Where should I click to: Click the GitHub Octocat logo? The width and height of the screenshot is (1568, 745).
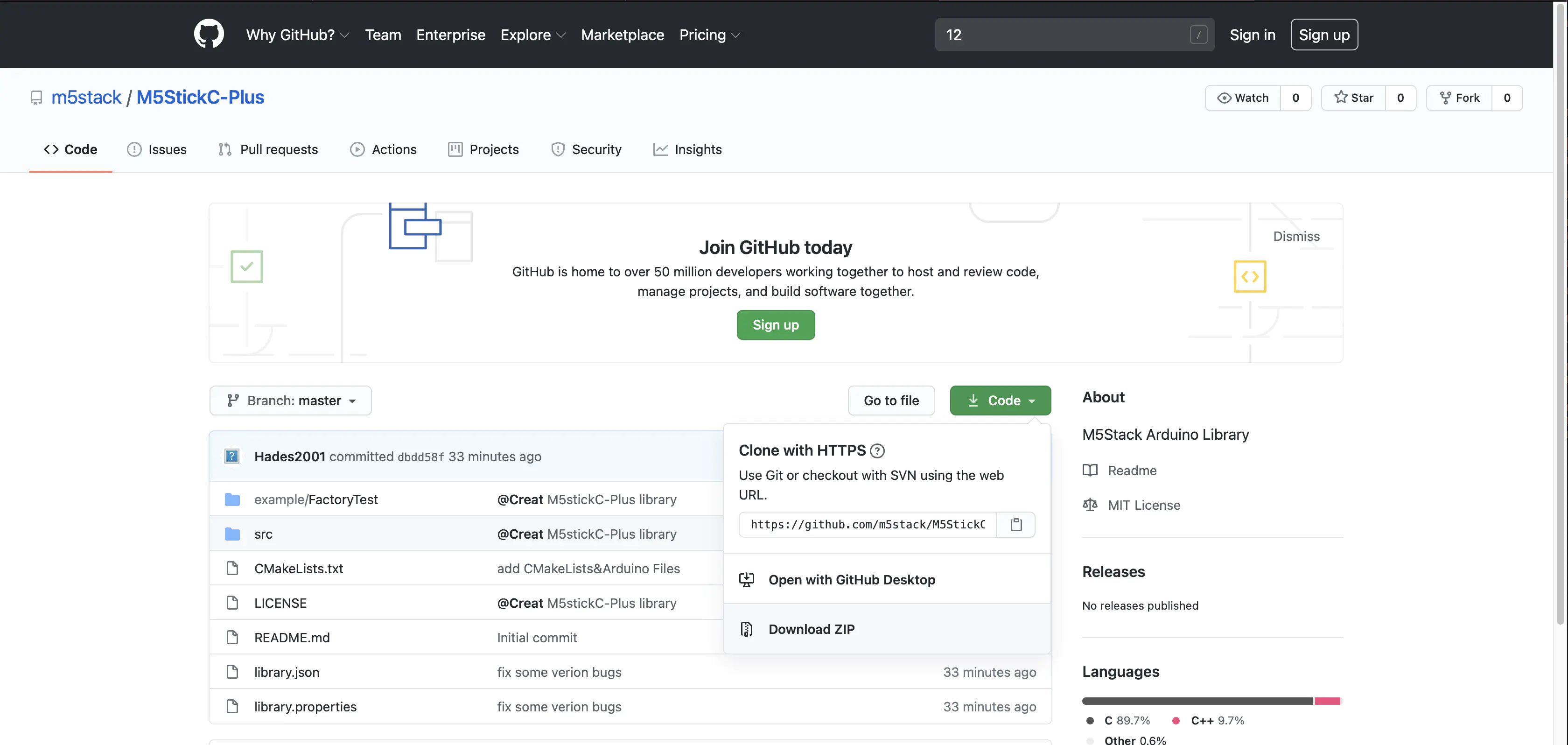click(x=209, y=34)
